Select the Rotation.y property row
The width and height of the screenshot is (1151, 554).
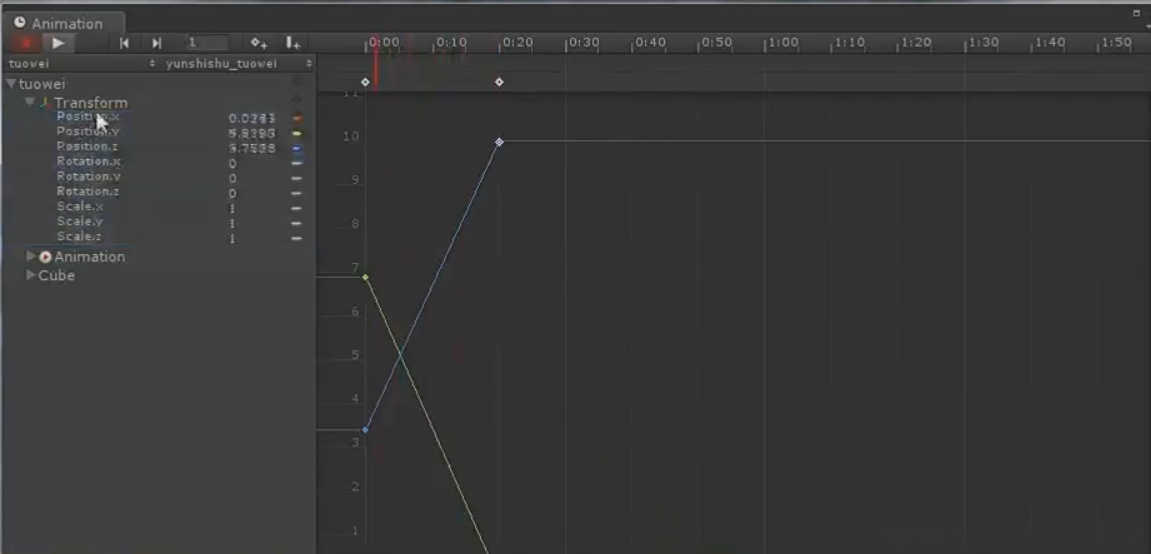160,177
